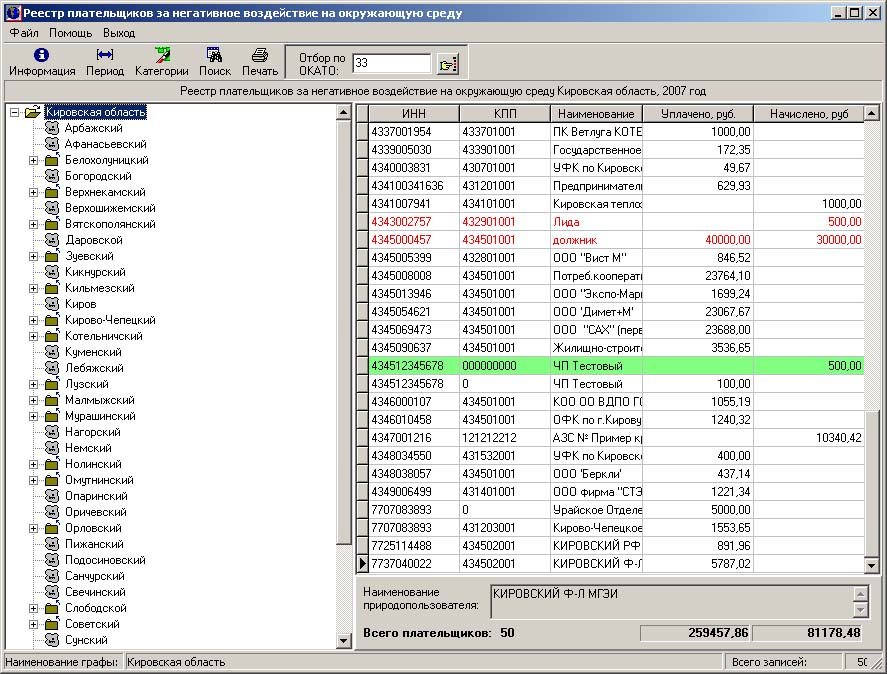Click the ИНН column header
The image size is (887, 674).
point(413,114)
